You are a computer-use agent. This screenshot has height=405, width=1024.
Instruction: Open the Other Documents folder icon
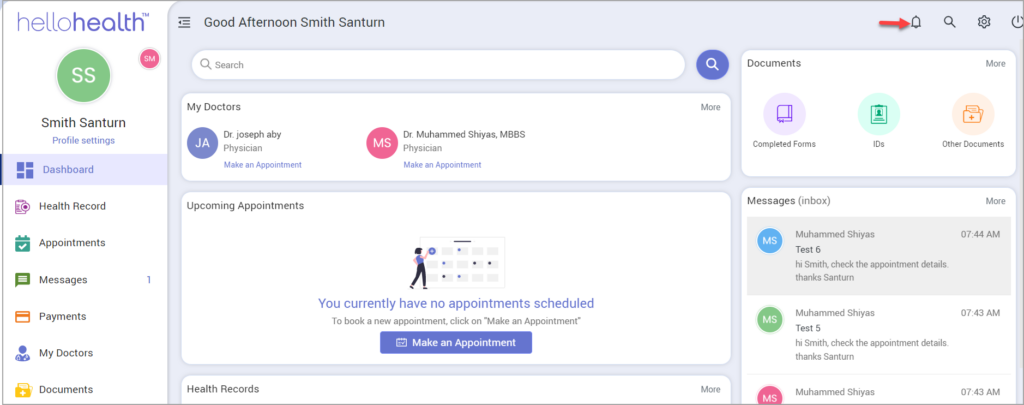tap(972, 114)
